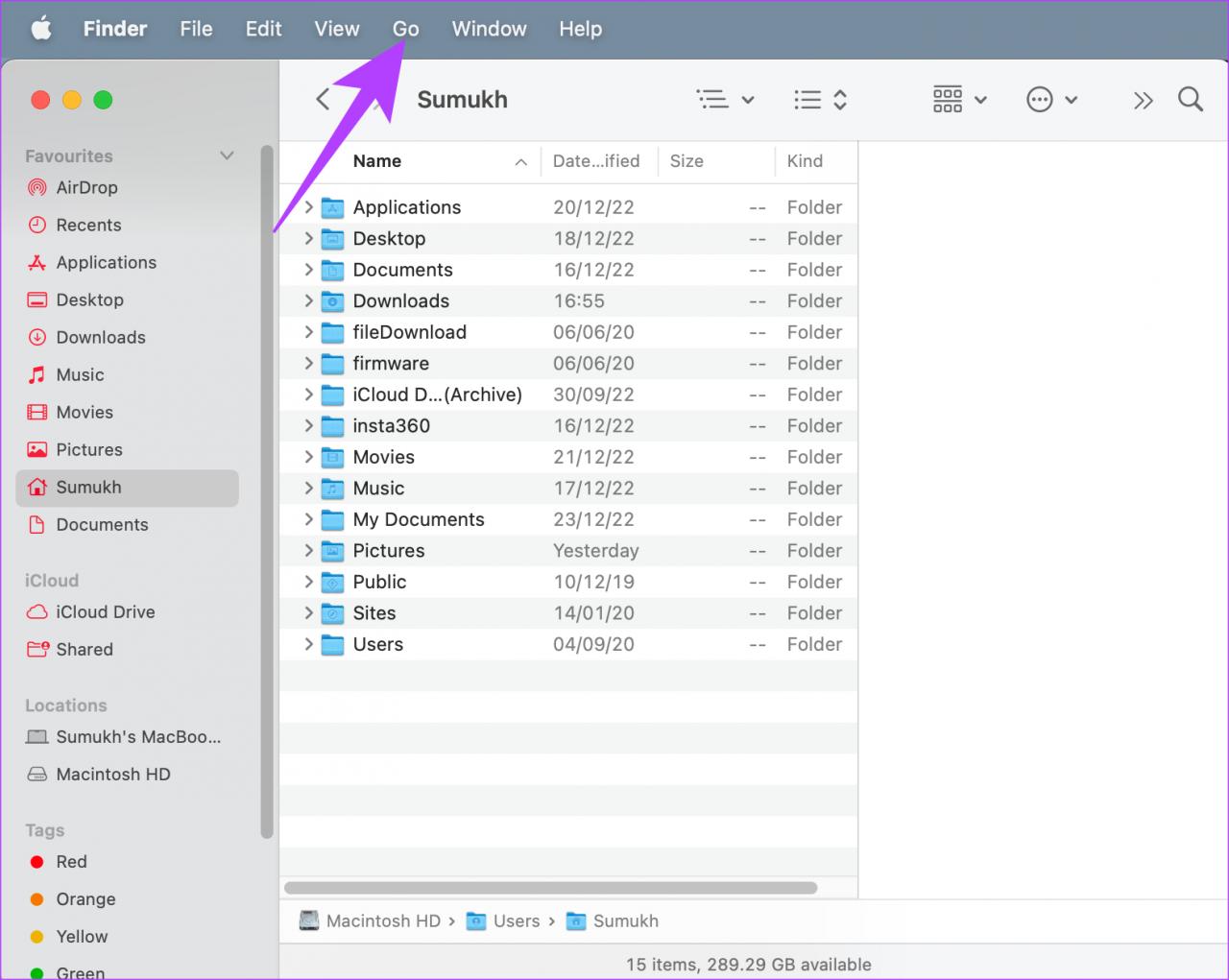Select the iCloud D...(Archive) folder row
Viewport: 1229px width, 980px height.
pos(568,394)
